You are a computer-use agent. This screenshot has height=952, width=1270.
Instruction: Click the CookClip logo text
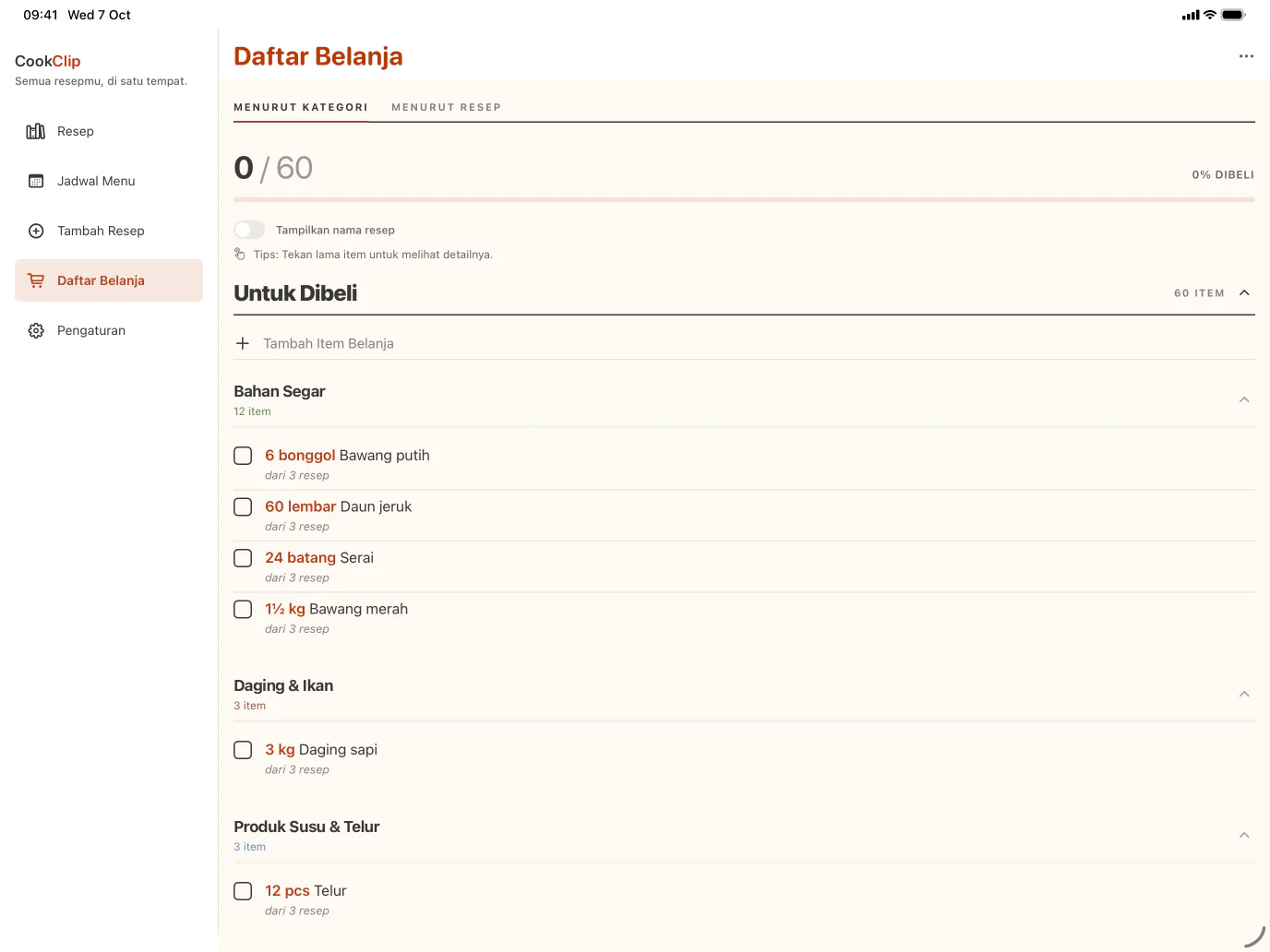(x=48, y=61)
